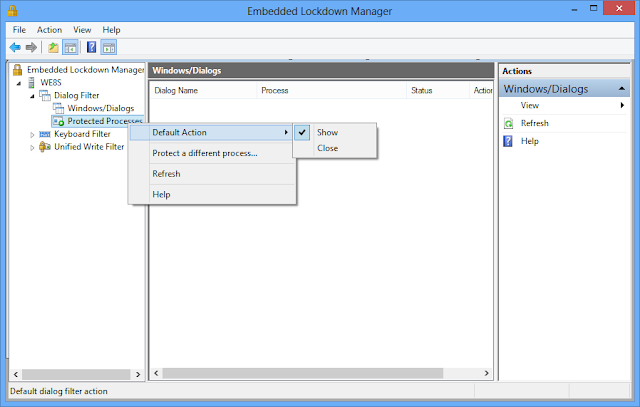
Task: Close the Embedded Lockdown Manager window
Action: [x=619, y=8]
